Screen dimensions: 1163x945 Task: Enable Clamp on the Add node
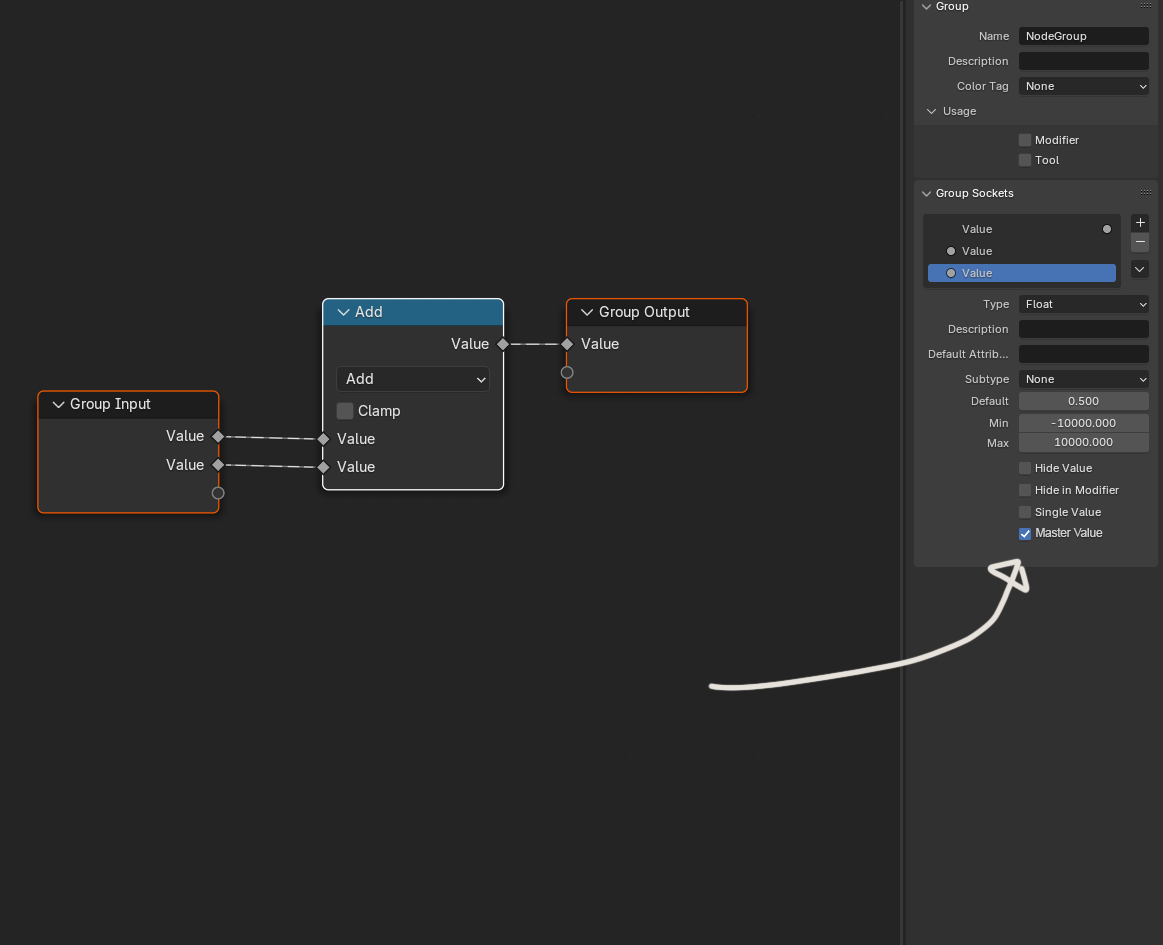[345, 411]
